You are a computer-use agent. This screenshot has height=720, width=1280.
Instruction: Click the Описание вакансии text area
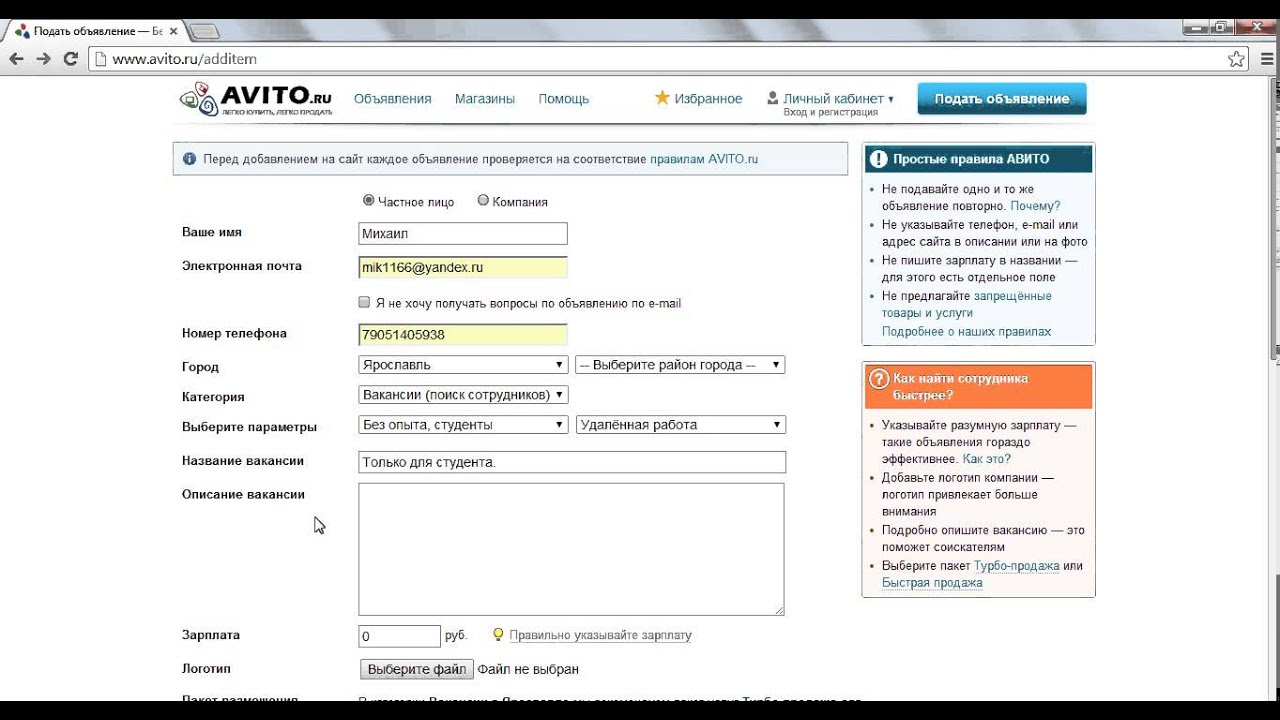(x=571, y=549)
